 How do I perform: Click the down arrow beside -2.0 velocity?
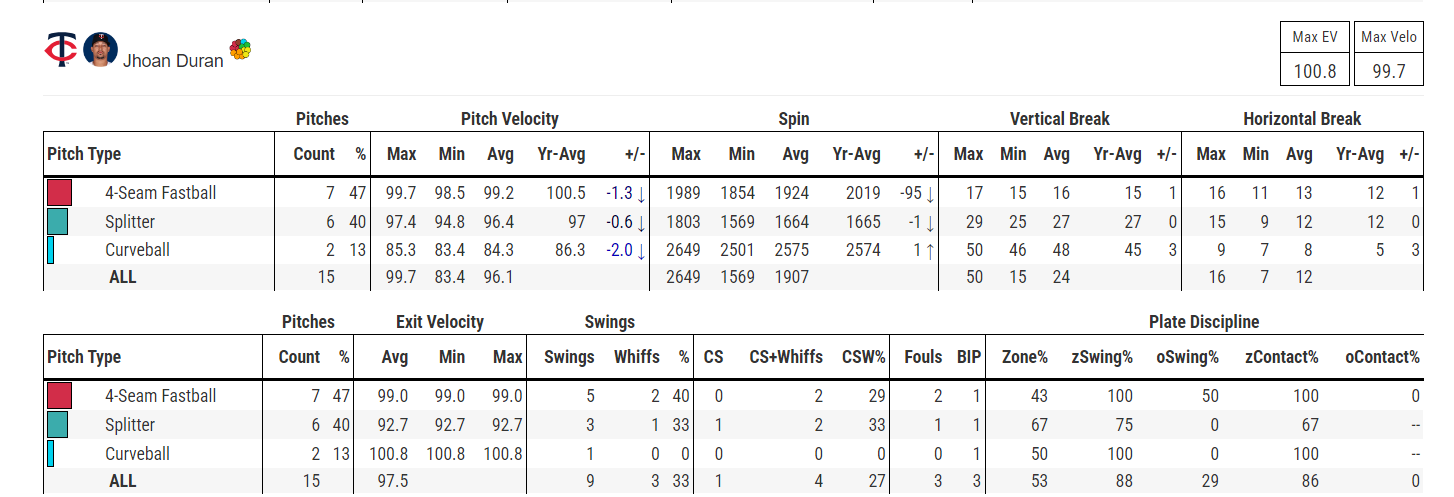point(640,250)
